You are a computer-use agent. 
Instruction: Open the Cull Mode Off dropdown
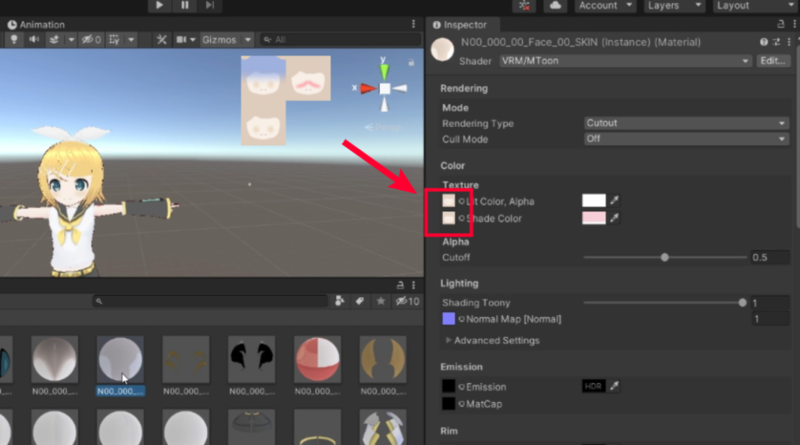[x=686, y=139]
